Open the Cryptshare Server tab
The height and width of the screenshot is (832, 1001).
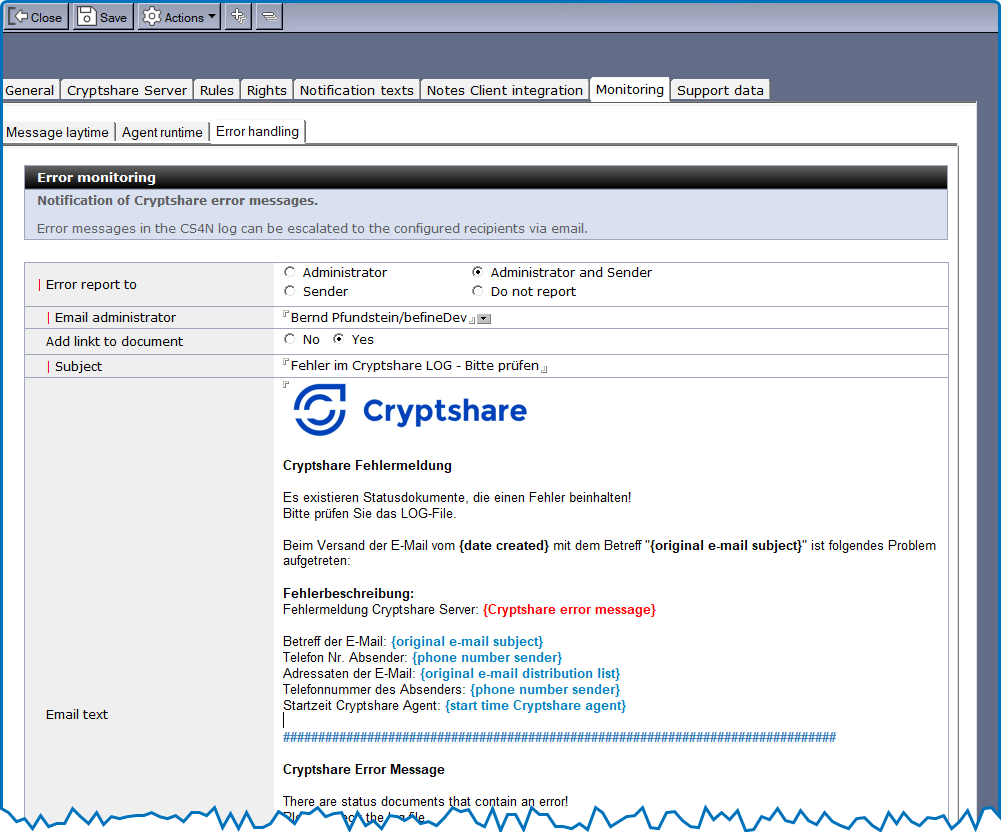[127, 90]
